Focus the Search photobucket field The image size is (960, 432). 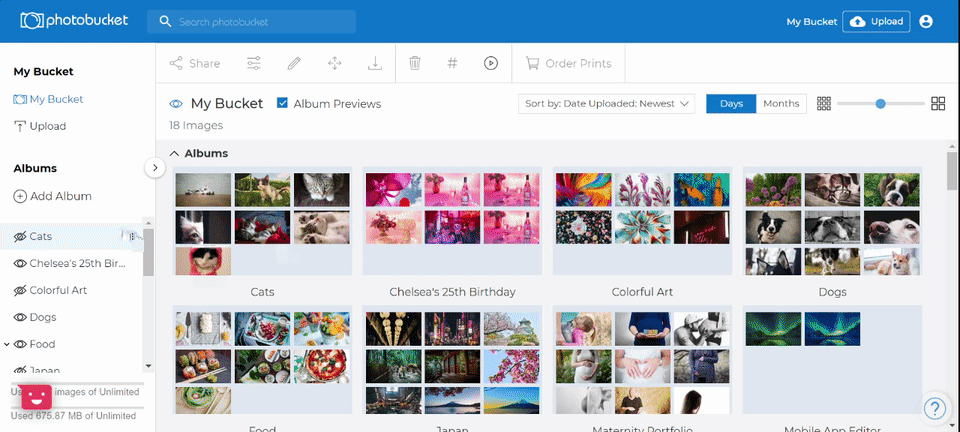click(251, 21)
